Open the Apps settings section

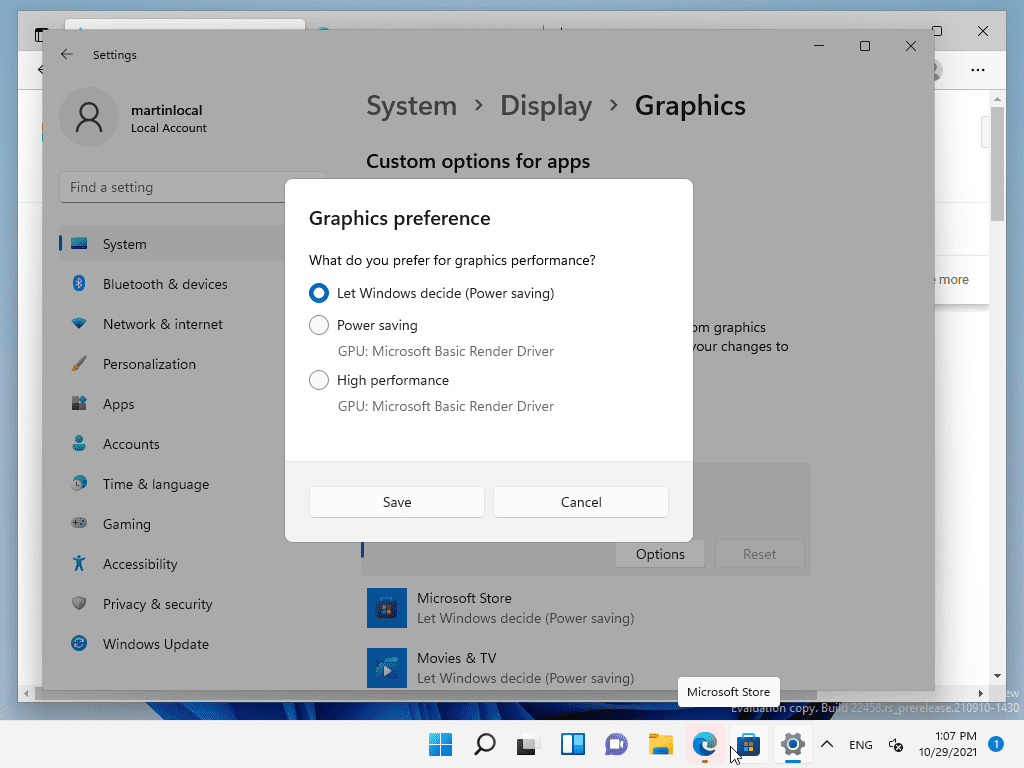coord(118,404)
